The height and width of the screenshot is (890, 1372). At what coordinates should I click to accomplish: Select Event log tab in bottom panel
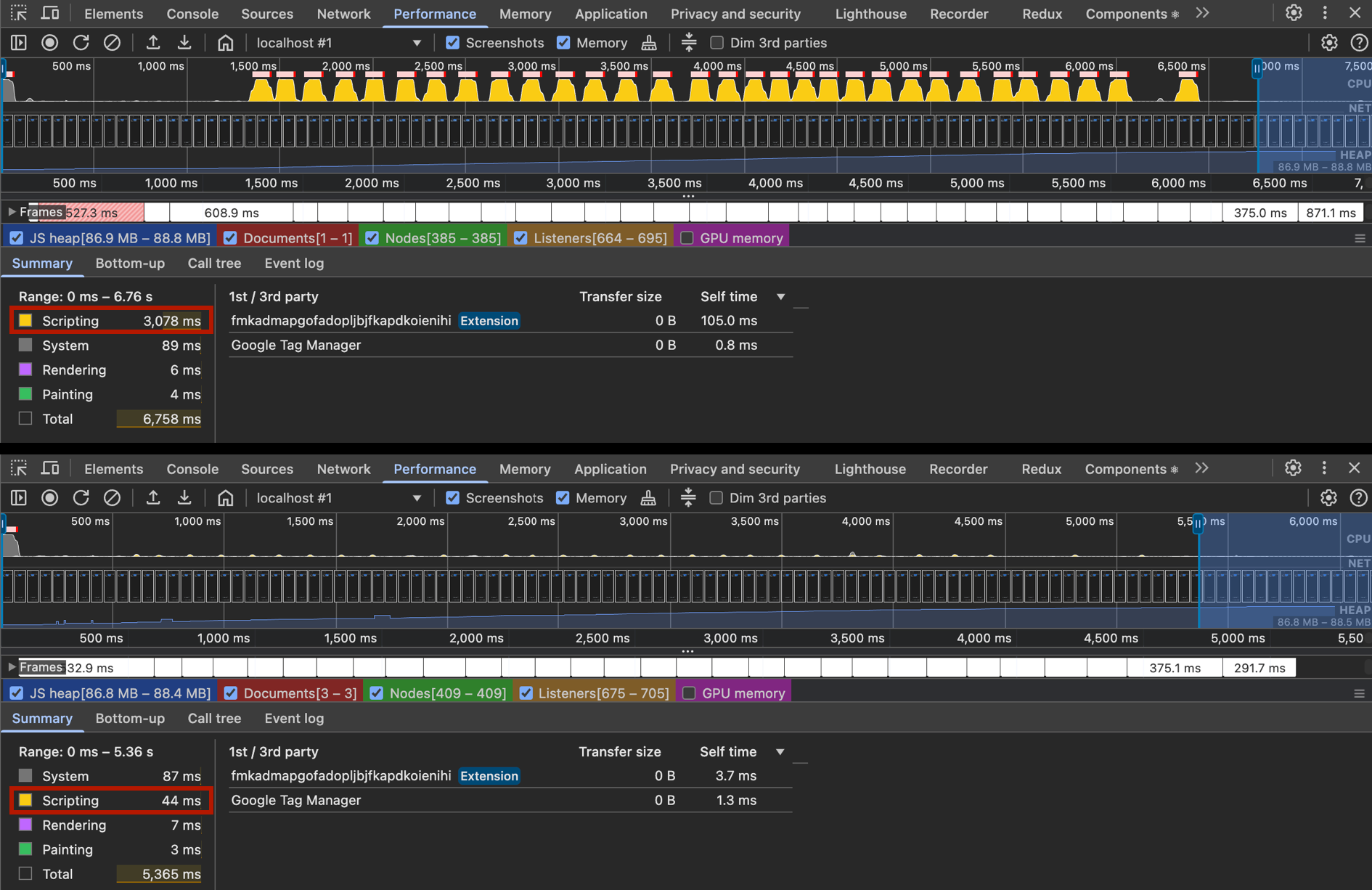click(x=294, y=719)
